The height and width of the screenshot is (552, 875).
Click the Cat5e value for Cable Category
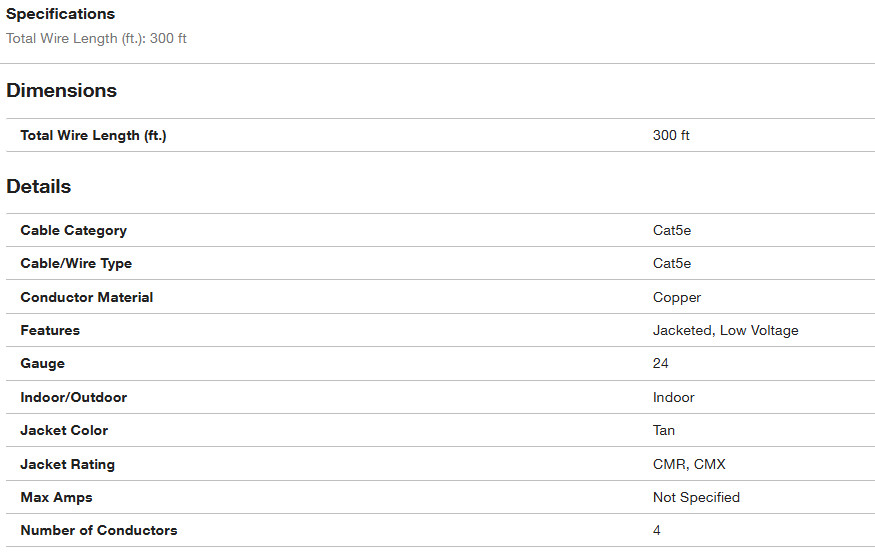(672, 231)
